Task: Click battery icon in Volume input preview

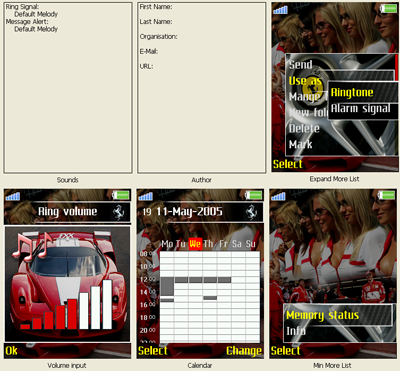Action: coord(121,195)
